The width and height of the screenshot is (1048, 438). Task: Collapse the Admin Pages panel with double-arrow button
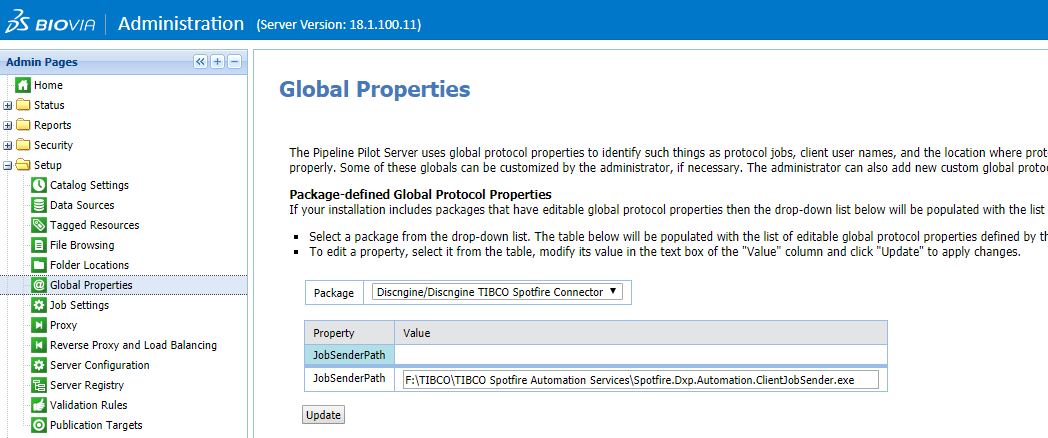coord(200,62)
